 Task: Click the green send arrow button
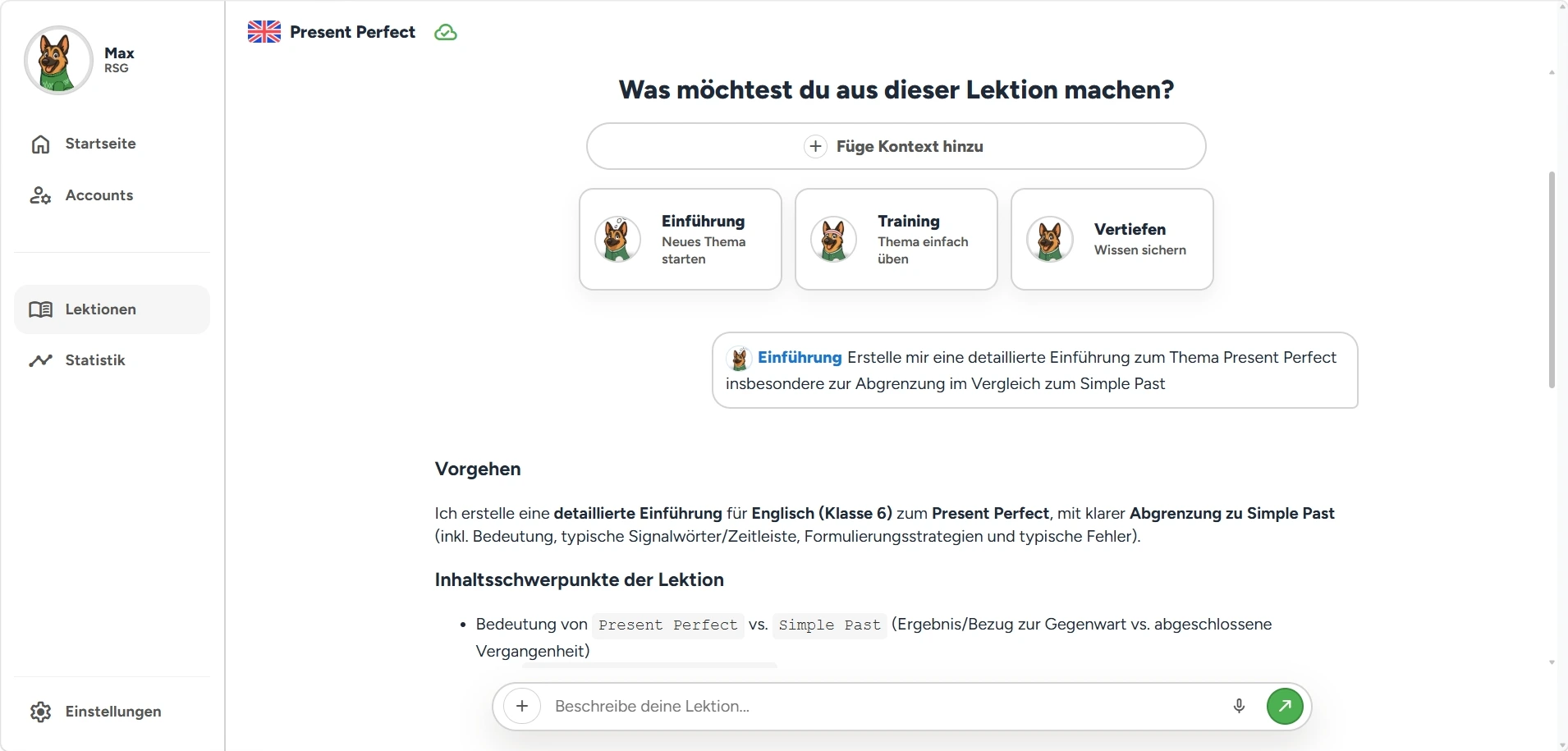pyautogui.click(x=1285, y=706)
